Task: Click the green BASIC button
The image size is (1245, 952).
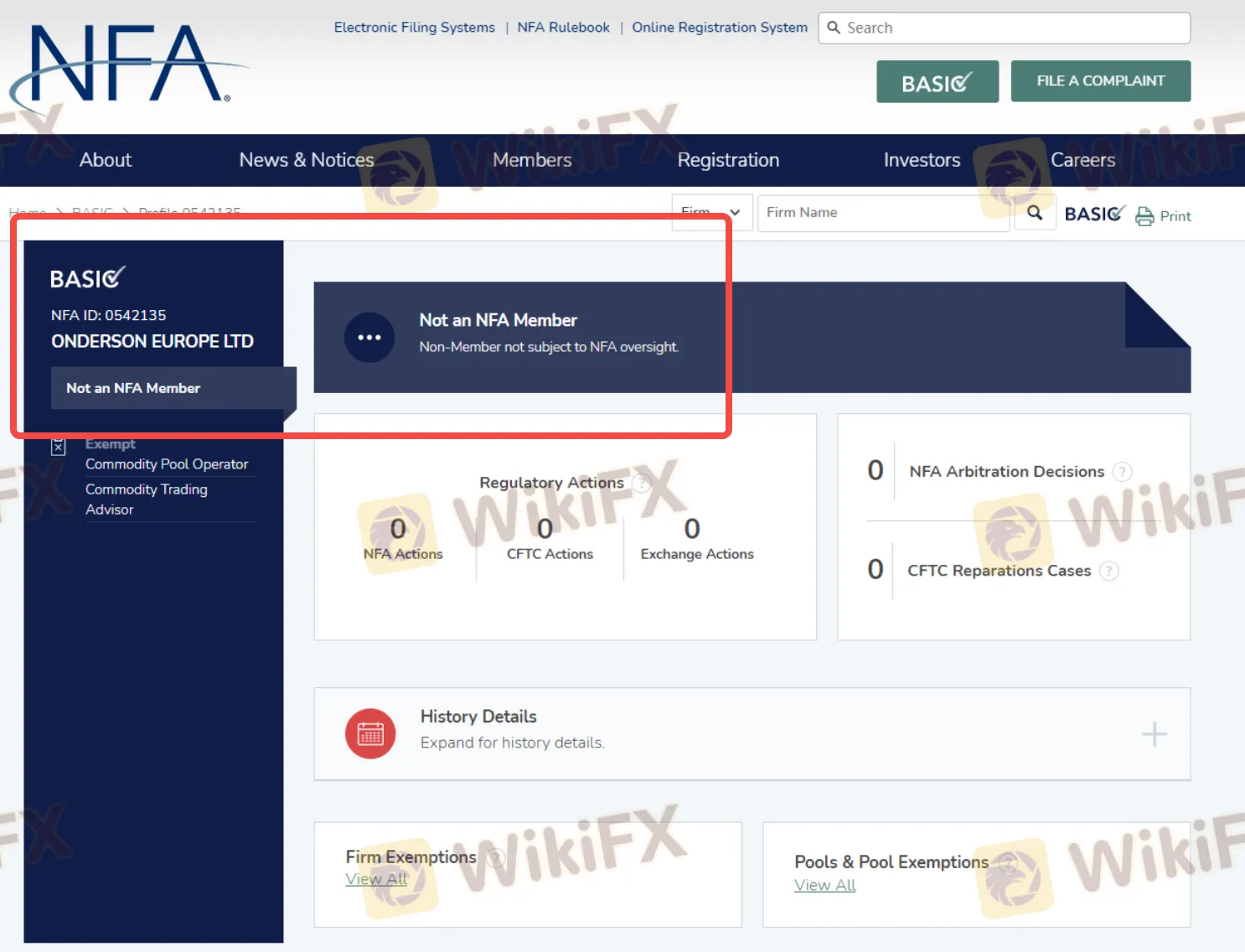Action: [x=938, y=81]
